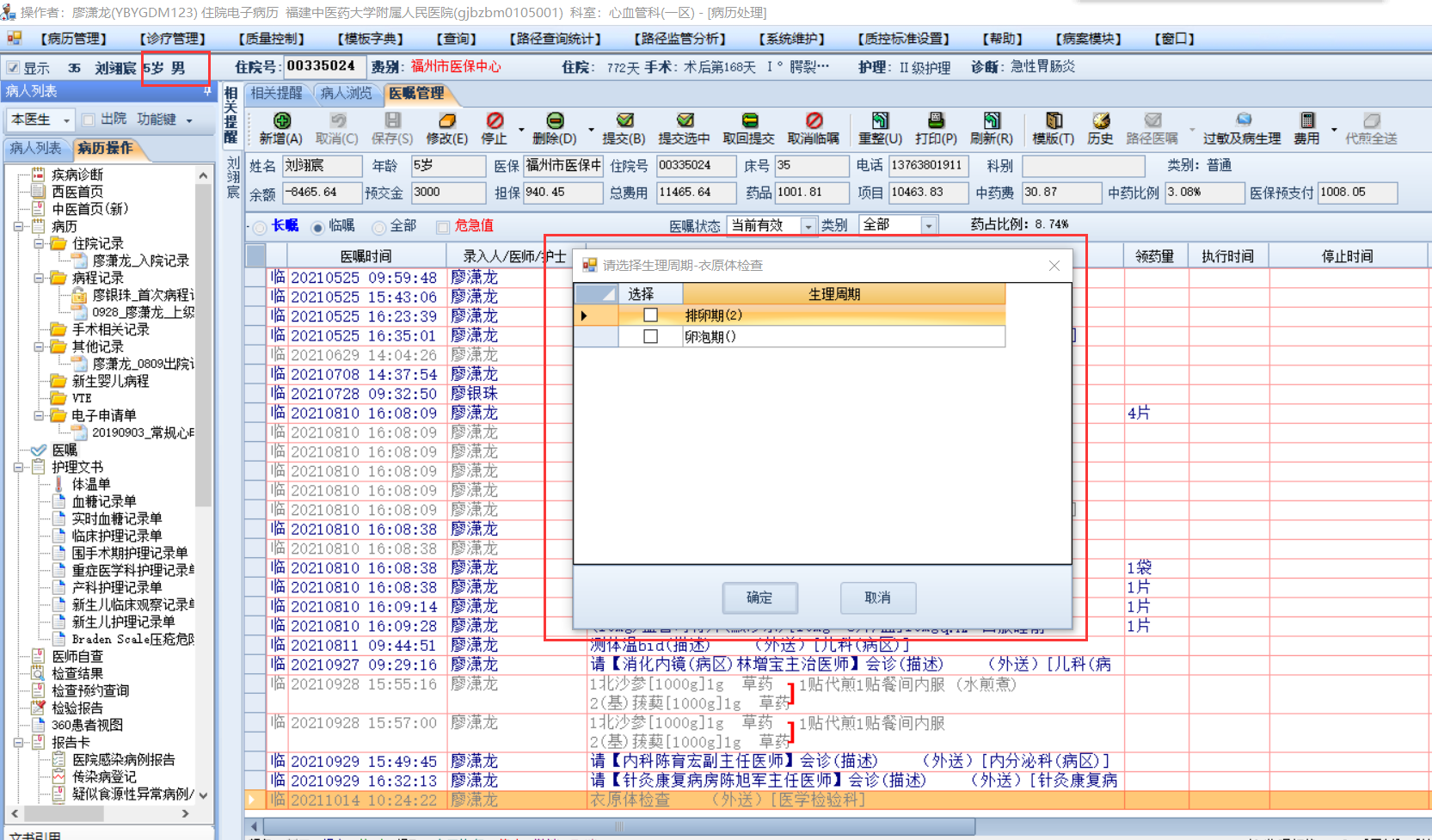
Task: Click the 路径医嘱 pathway order icon
Action: 1152,120
